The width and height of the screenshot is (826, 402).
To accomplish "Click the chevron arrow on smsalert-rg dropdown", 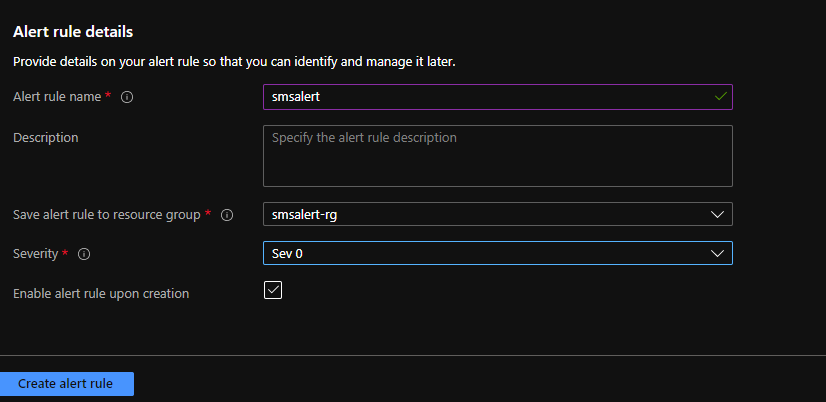I will pyautogui.click(x=717, y=214).
